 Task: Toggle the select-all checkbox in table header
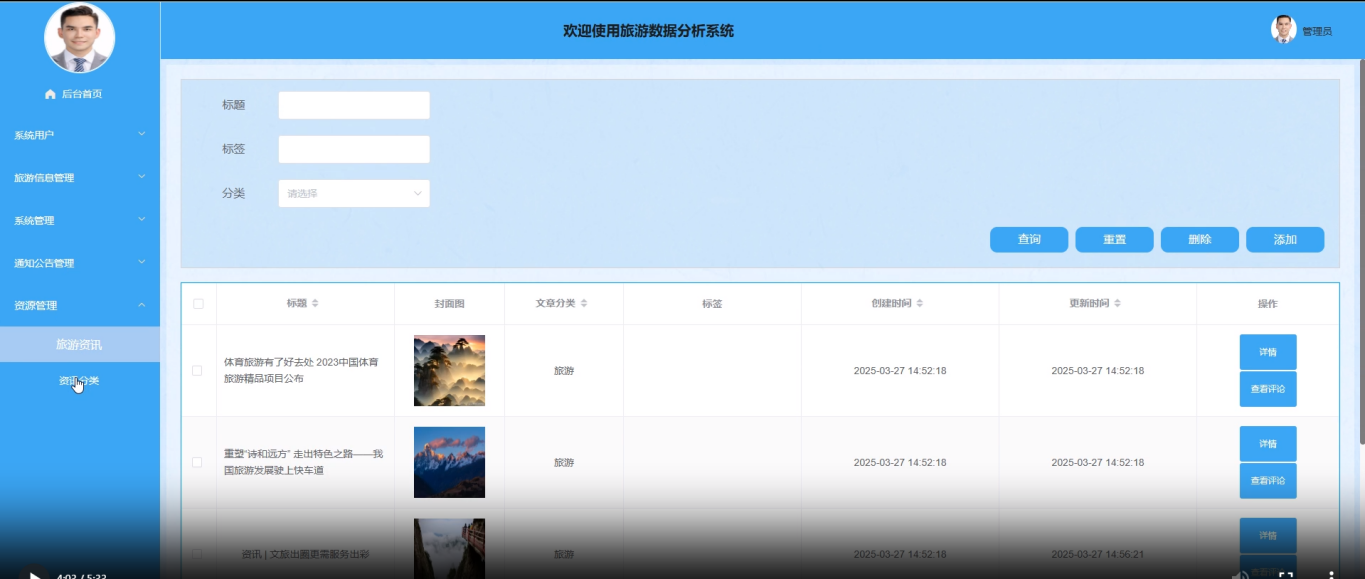(198, 303)
